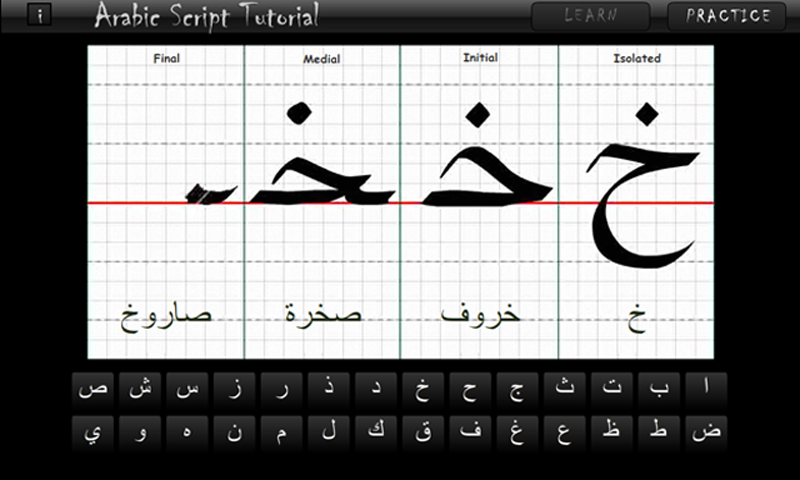Click the Arabic Script Tutorial title
This screenshot has height=480, width=800.
point(207,16)
